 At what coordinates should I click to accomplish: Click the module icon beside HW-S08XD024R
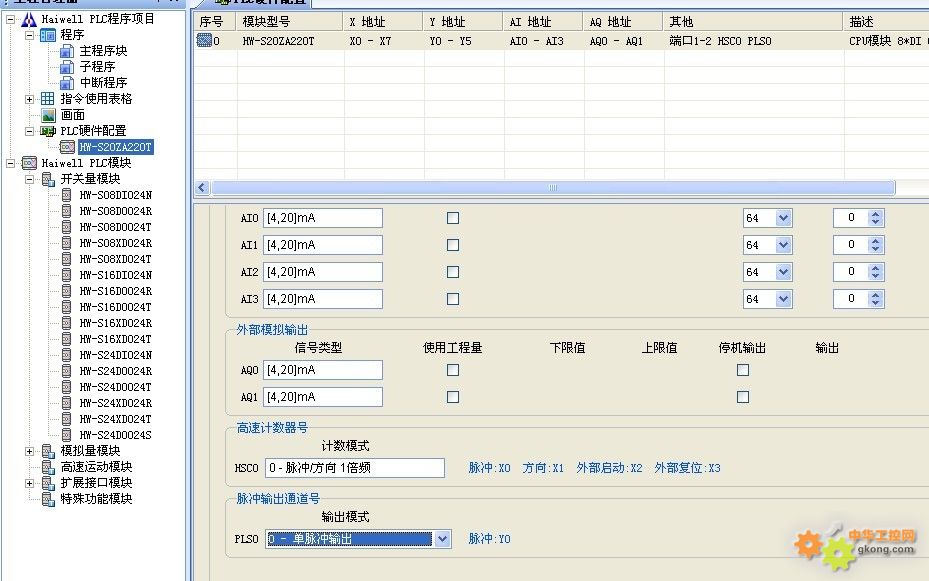[x=67, y=243]
